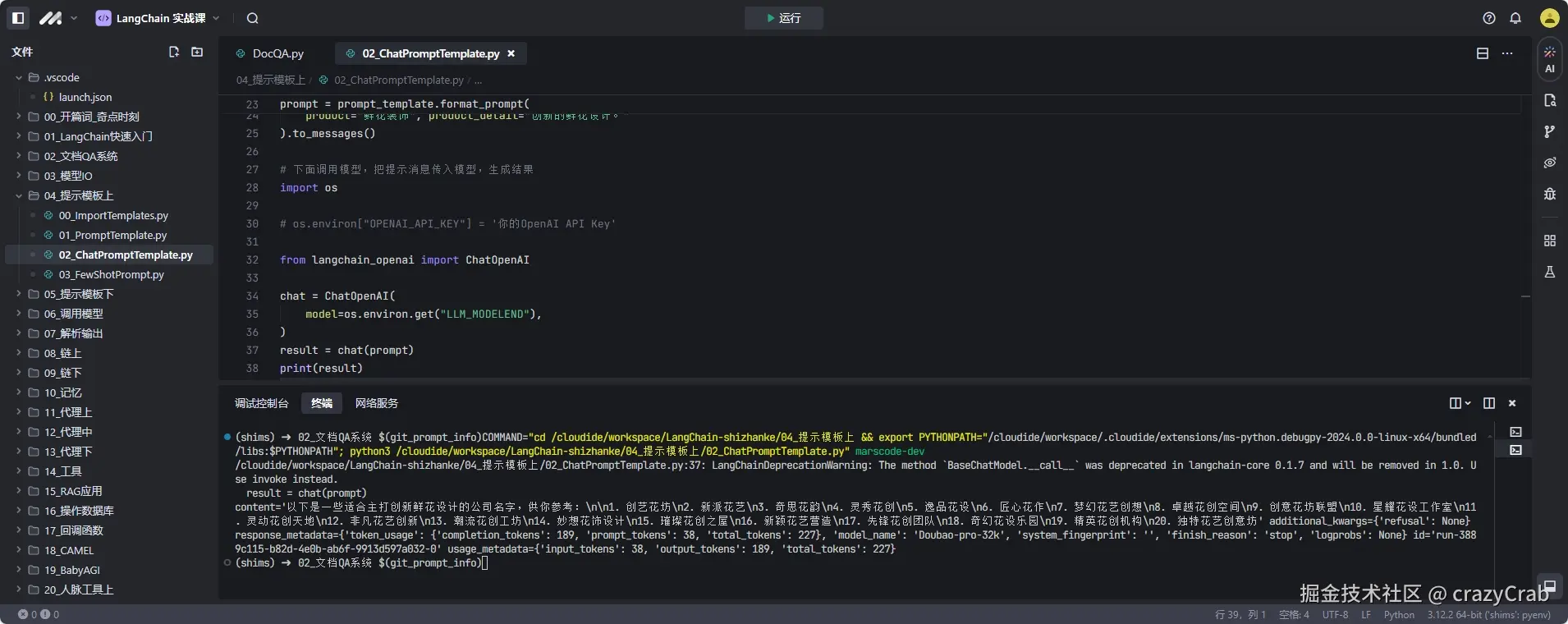Open the notifications bell
1568x624 pixels.
pos(1515,18)
